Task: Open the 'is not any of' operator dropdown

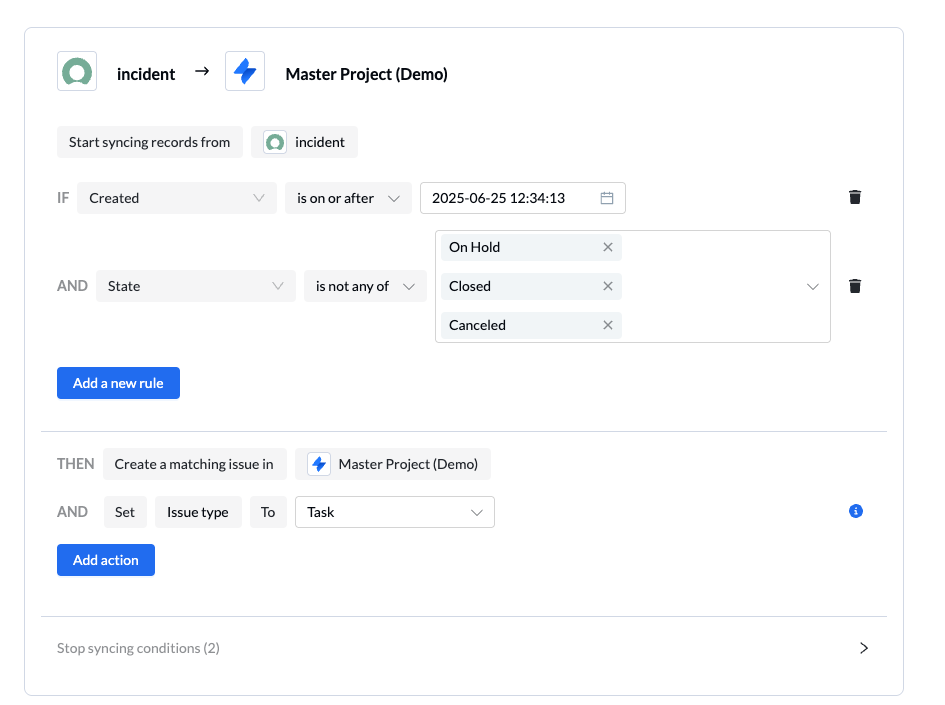Action: tap(365, 286)
